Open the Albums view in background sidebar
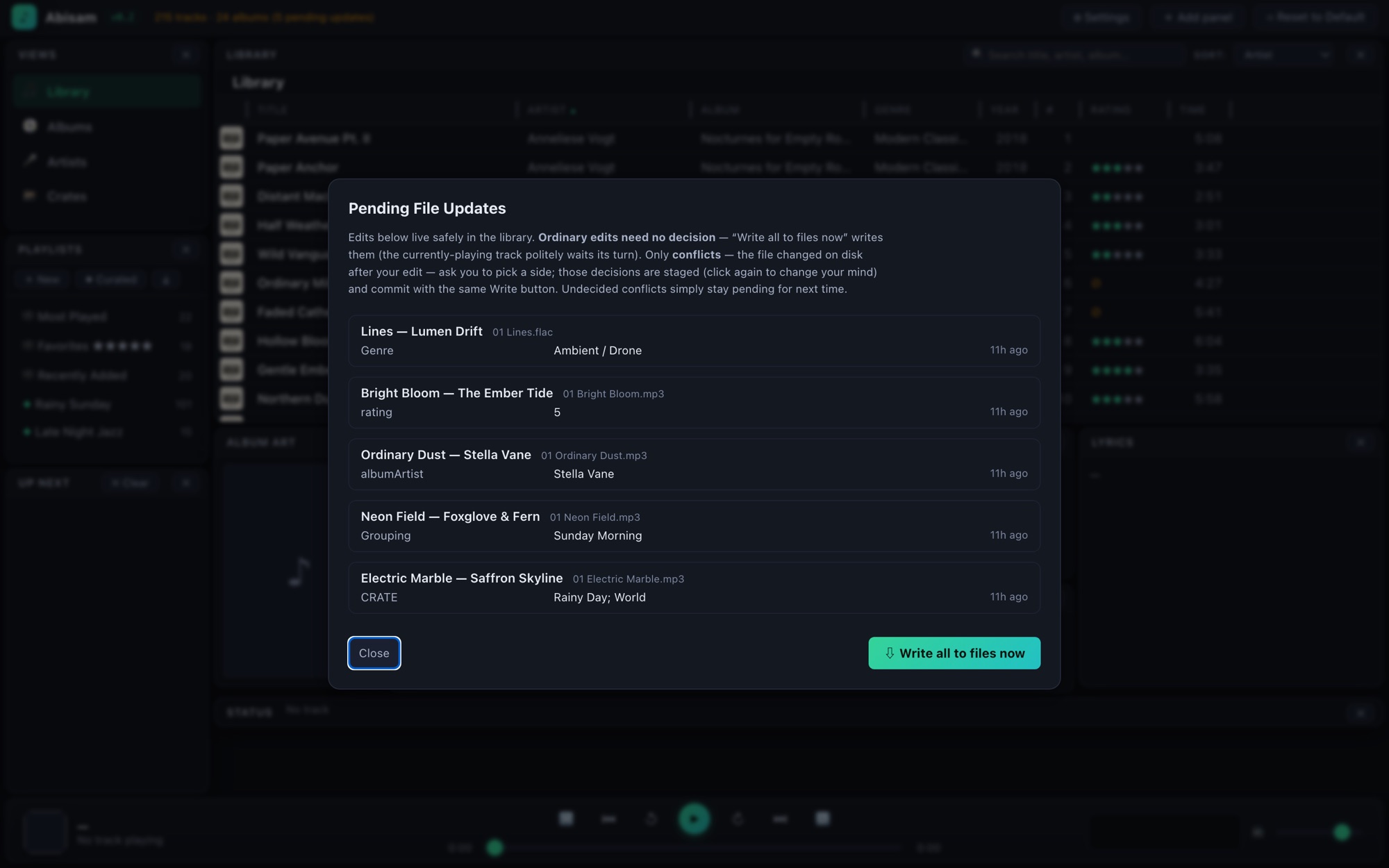The height and width of the screenshot is (868, 1389). point(106,126)
